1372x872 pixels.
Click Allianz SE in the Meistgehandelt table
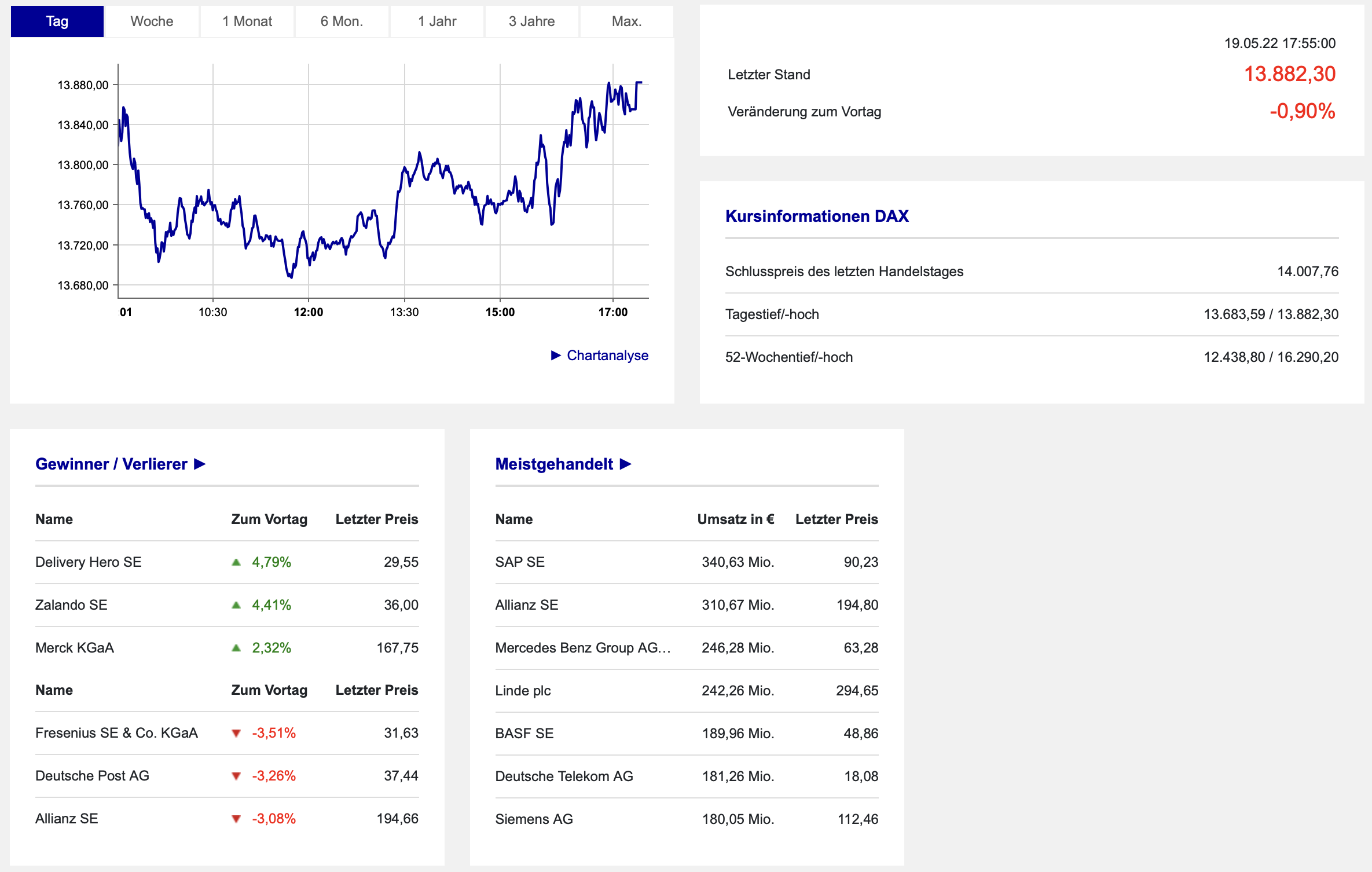click(x=527, y=605)
